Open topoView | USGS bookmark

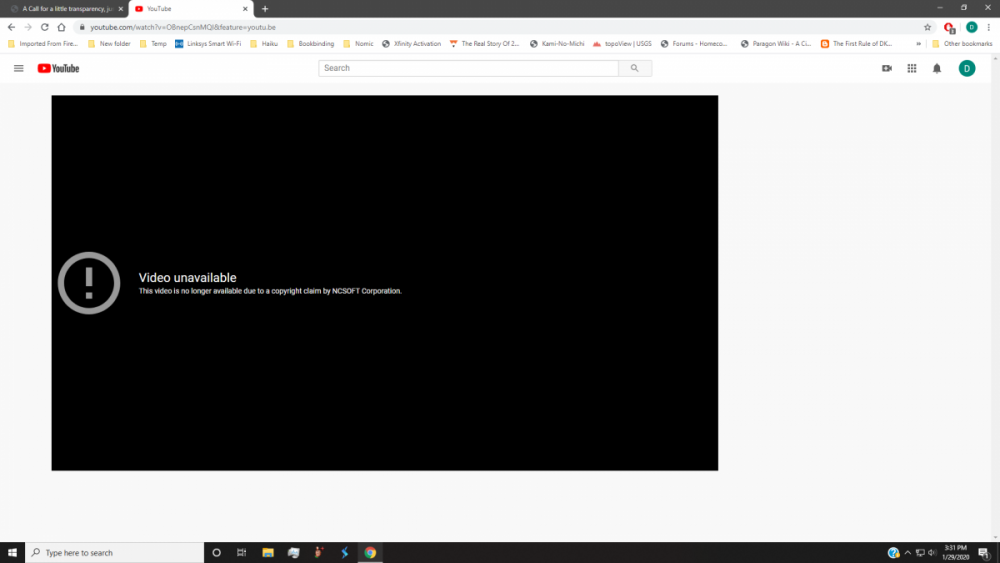tap(622, 44)
